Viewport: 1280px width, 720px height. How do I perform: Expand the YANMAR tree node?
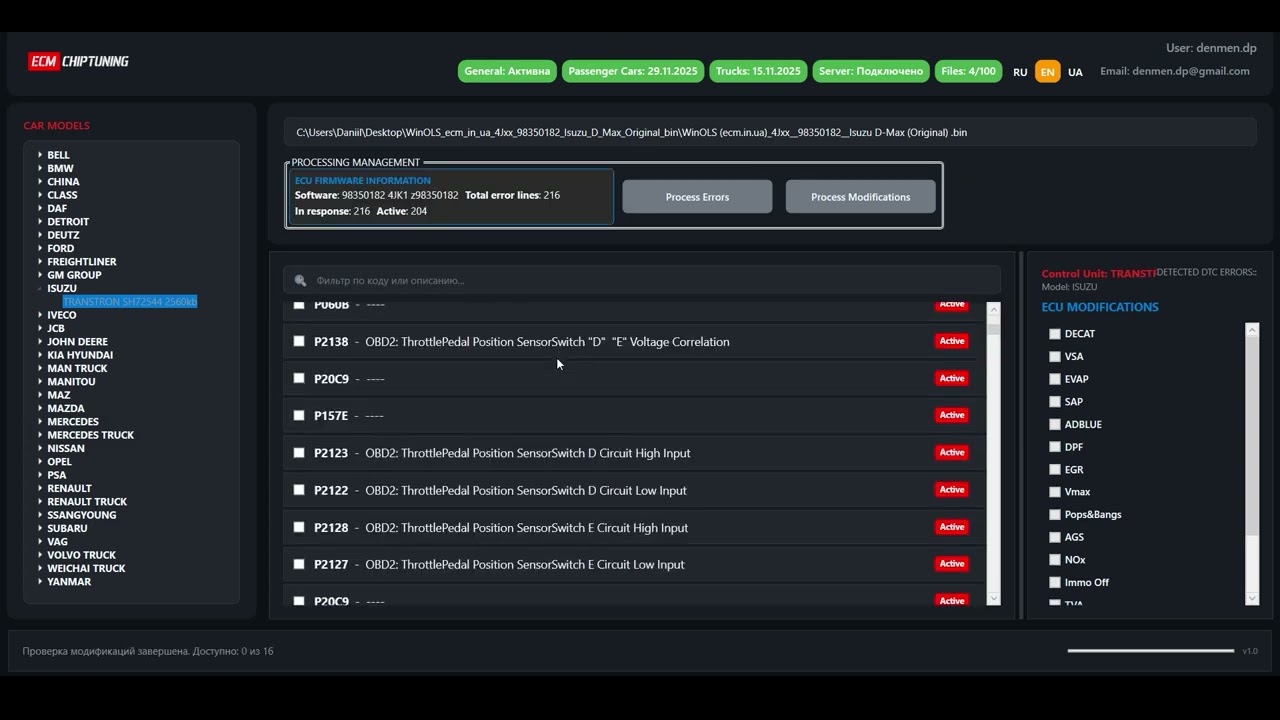(x=40, y=581)
